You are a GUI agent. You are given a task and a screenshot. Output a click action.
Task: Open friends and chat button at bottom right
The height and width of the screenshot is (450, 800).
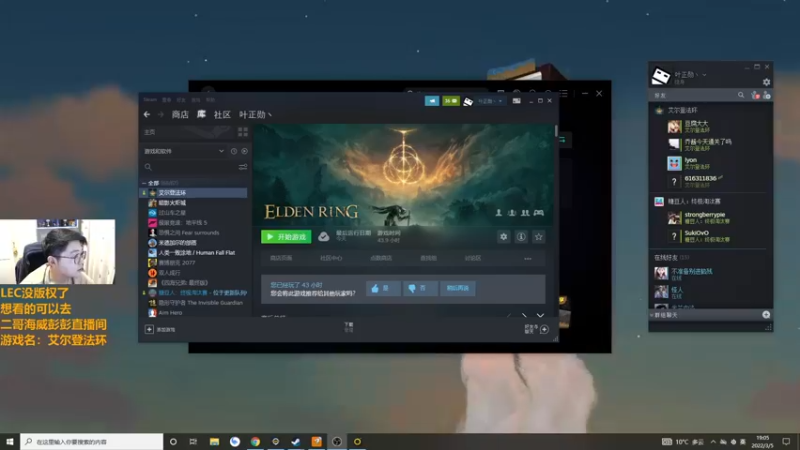point(537,329)
